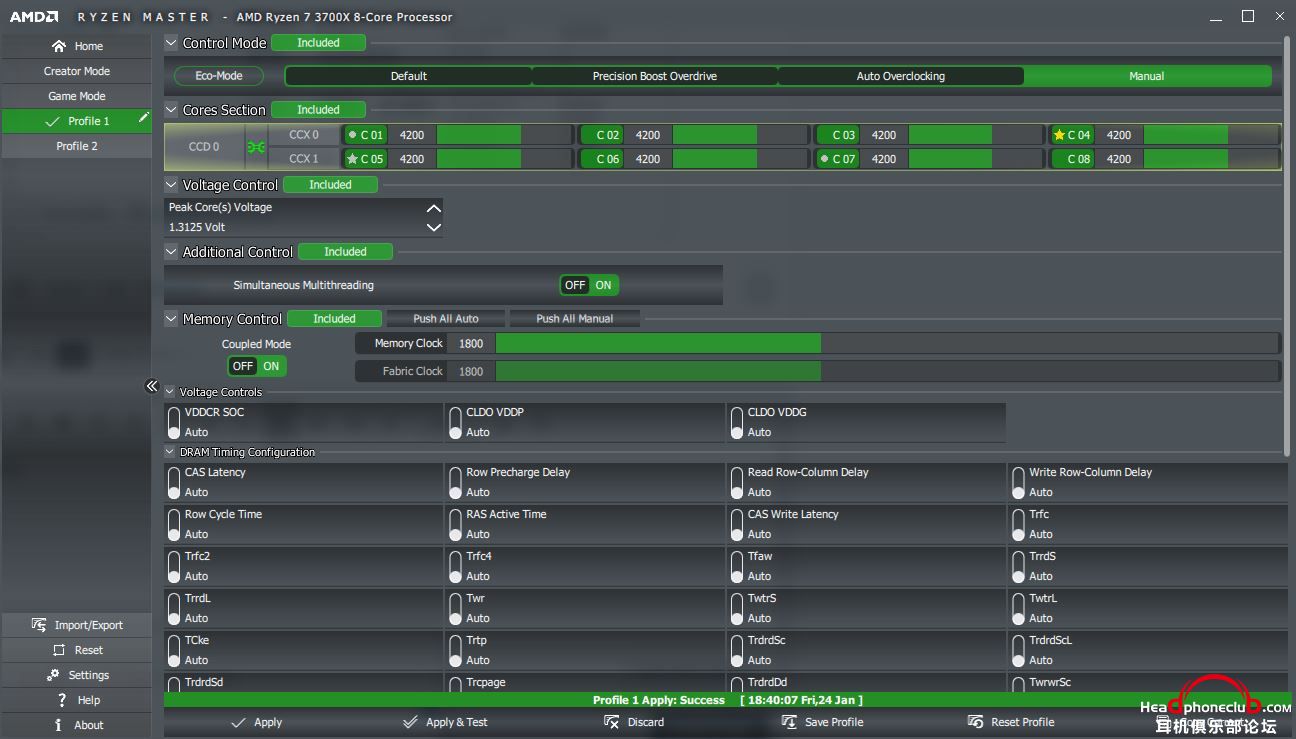Collapse the Additional Control section
The width and height of the screenshot is (1296, 739).
[171, 252]
